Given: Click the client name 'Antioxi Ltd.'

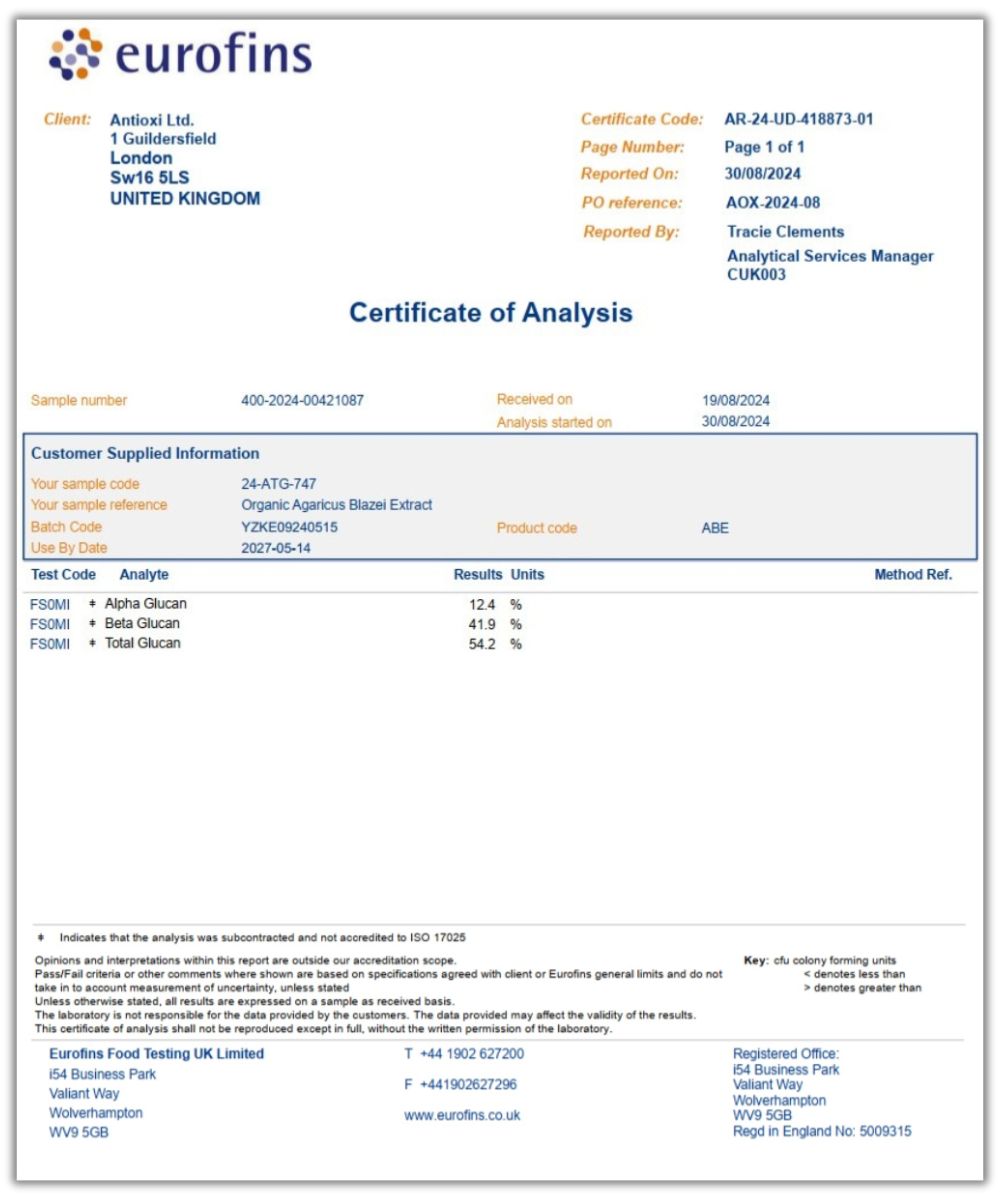Looking at the screenshot, I should [x=152, y=120].
